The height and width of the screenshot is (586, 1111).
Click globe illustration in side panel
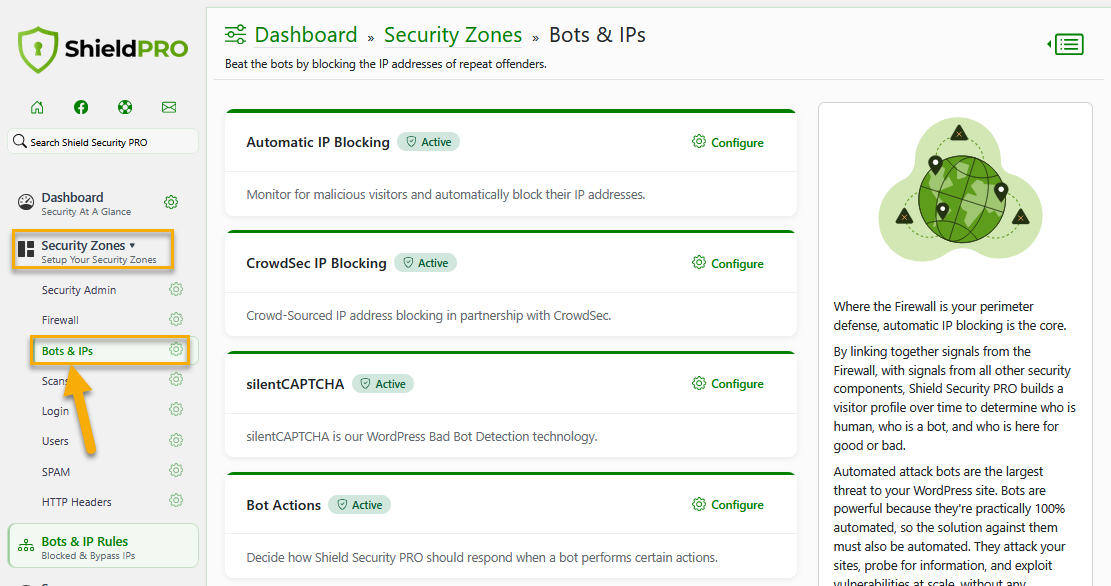click(961, 191)
